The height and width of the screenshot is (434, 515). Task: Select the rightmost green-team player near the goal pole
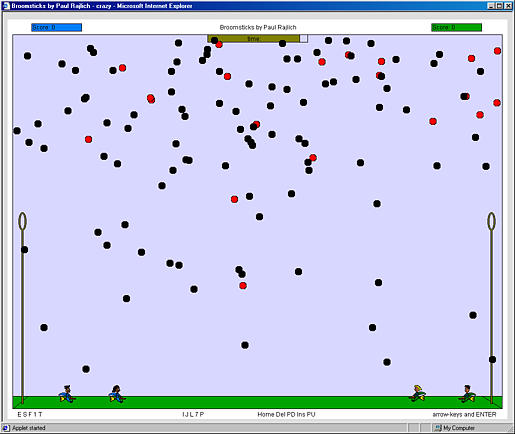click(467, 394)
